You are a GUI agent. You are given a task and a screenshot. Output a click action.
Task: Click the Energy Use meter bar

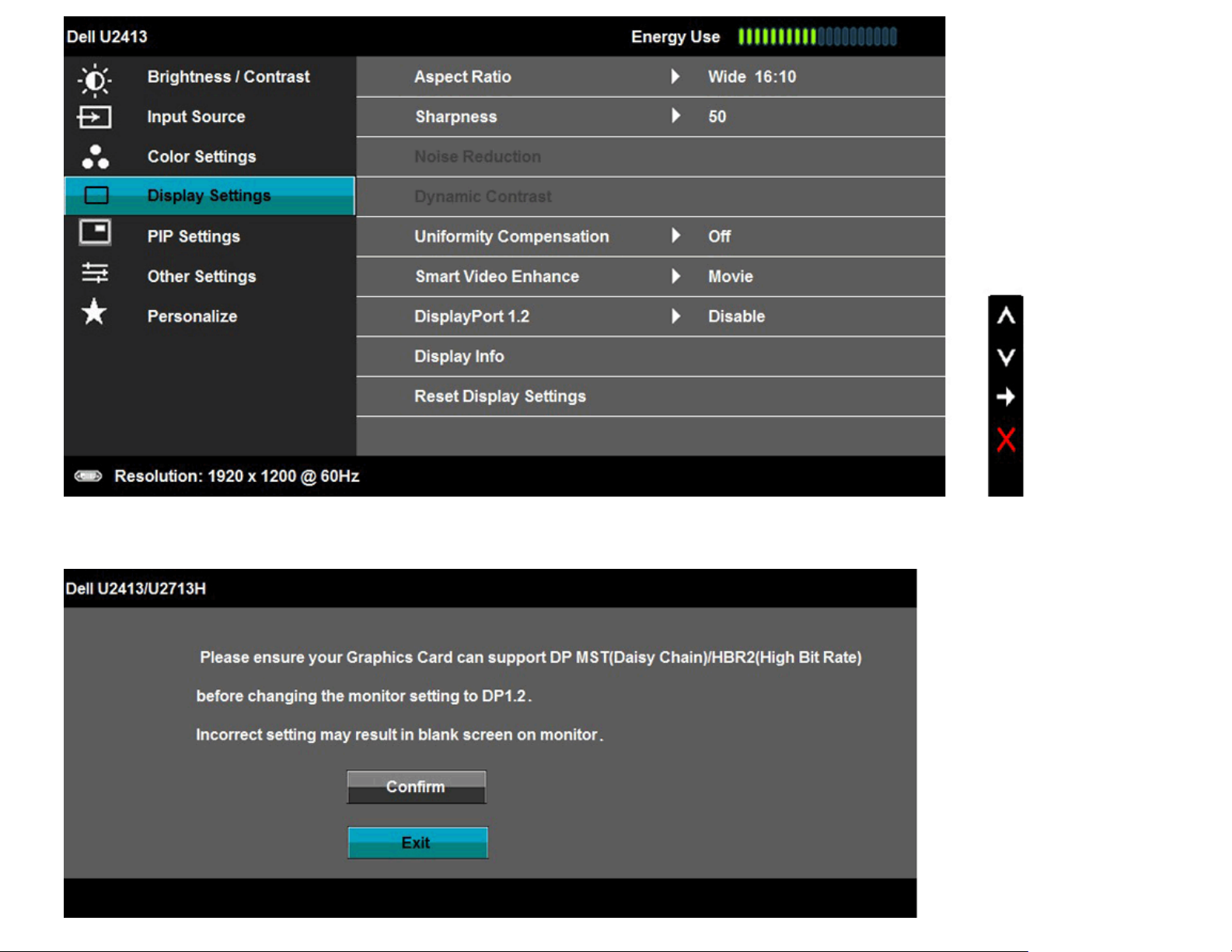818,37
